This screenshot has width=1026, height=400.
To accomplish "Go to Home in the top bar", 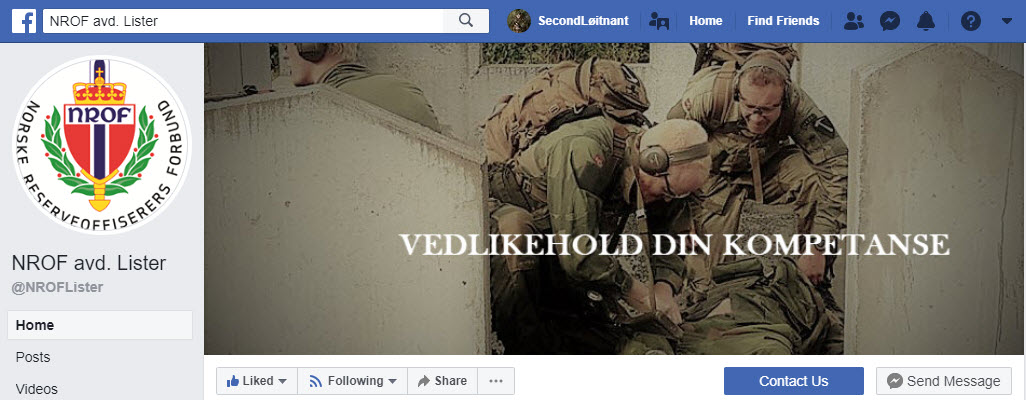I will (705, 21).
